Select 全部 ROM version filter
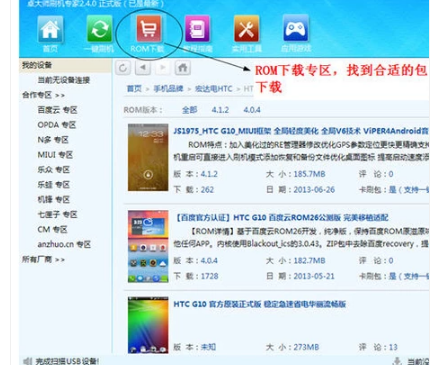This screenshot has height=365, width=438. pos(190,110)
